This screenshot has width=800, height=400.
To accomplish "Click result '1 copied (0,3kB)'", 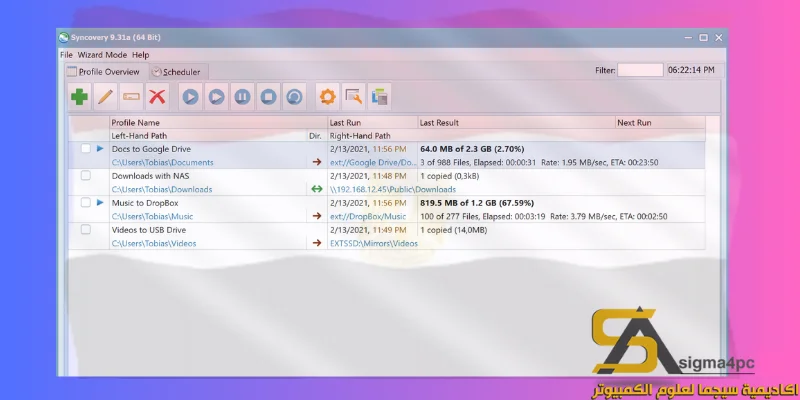I will tap(449, 176).
